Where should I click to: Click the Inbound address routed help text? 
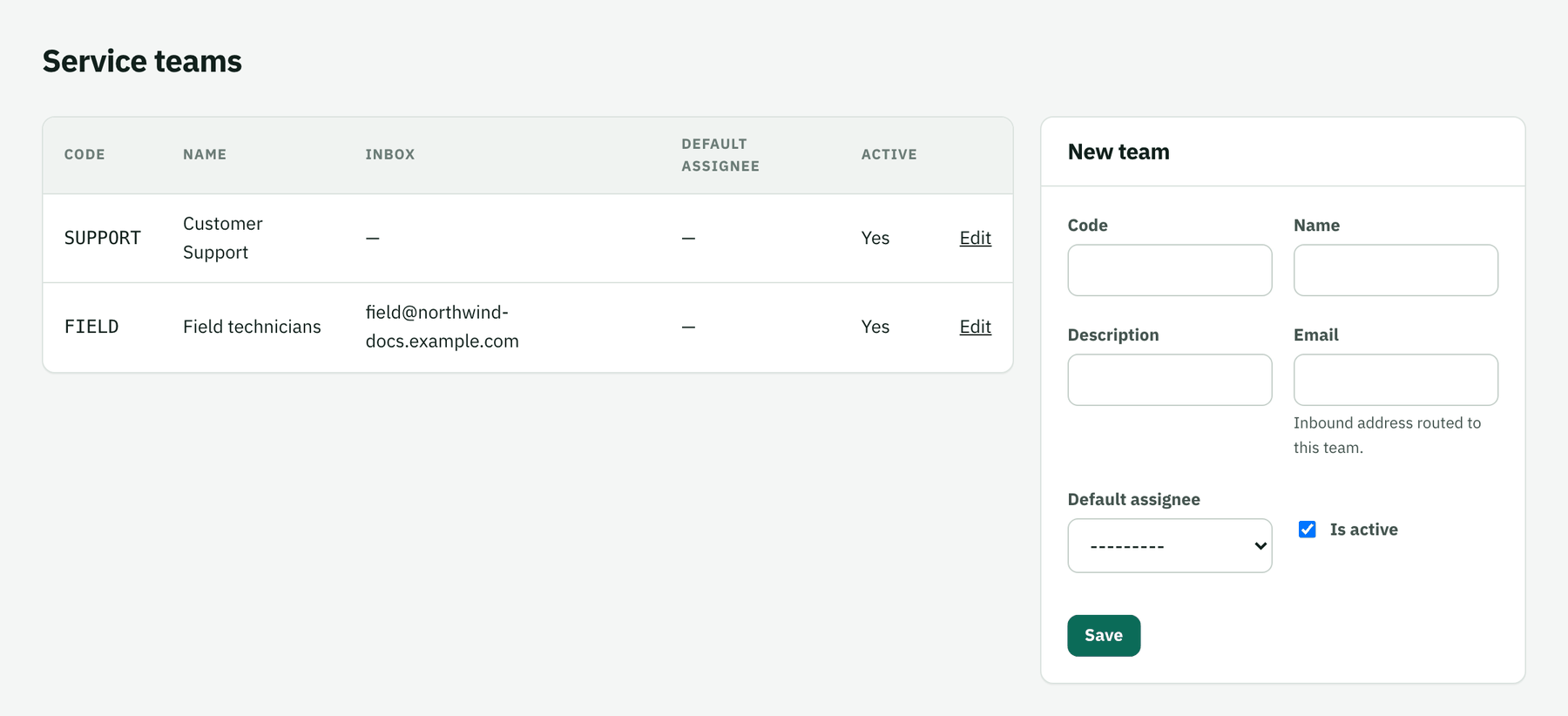[x=1387, y=435]
